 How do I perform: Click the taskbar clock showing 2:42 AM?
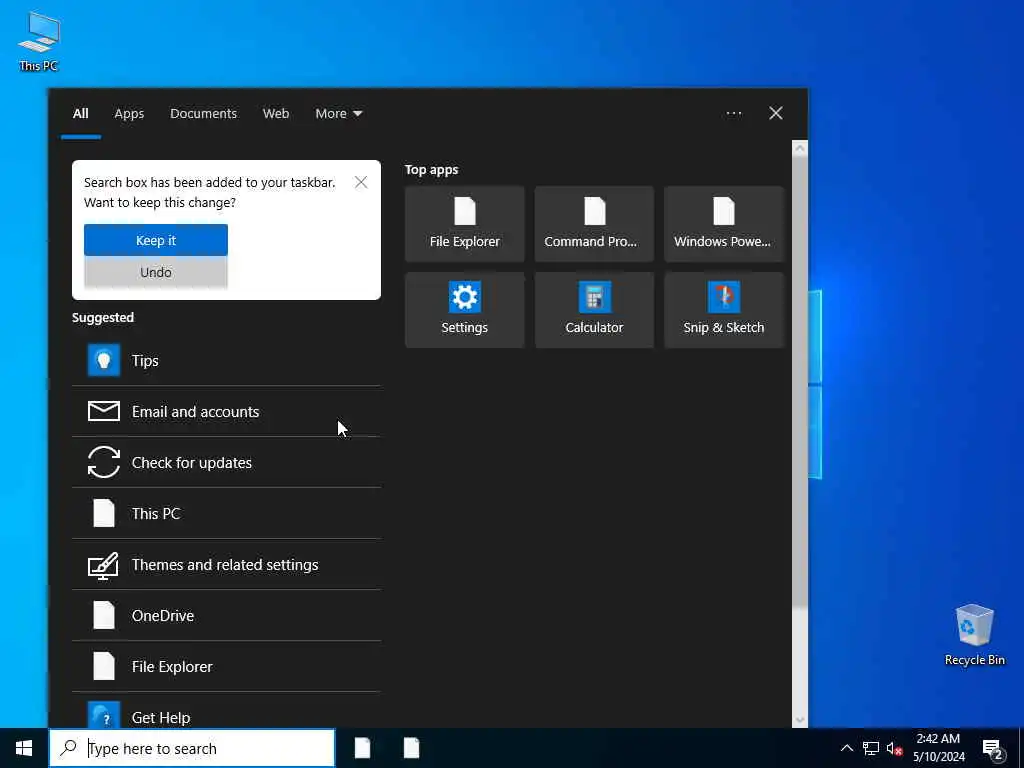coord(938,748)
